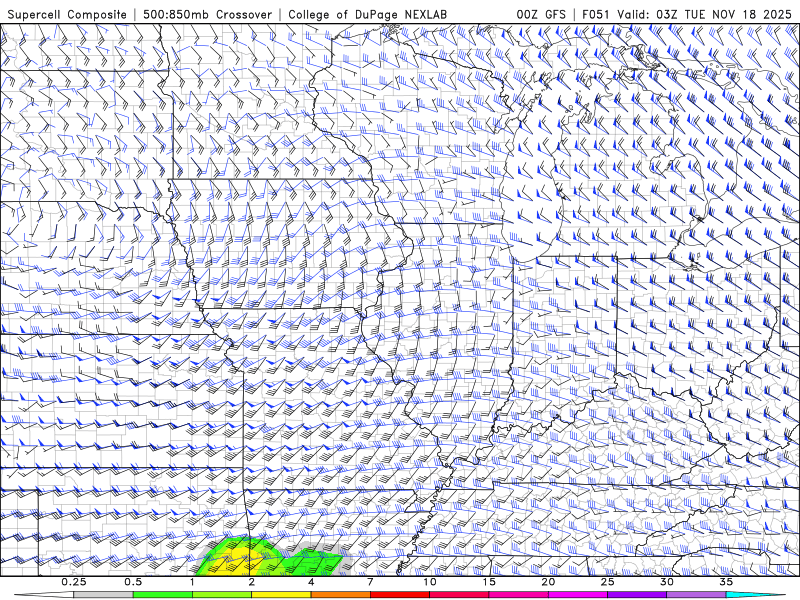Click 'F051 Valid: 03Z TUE NOV 18 2025'
800x600 pixels.
687,14
